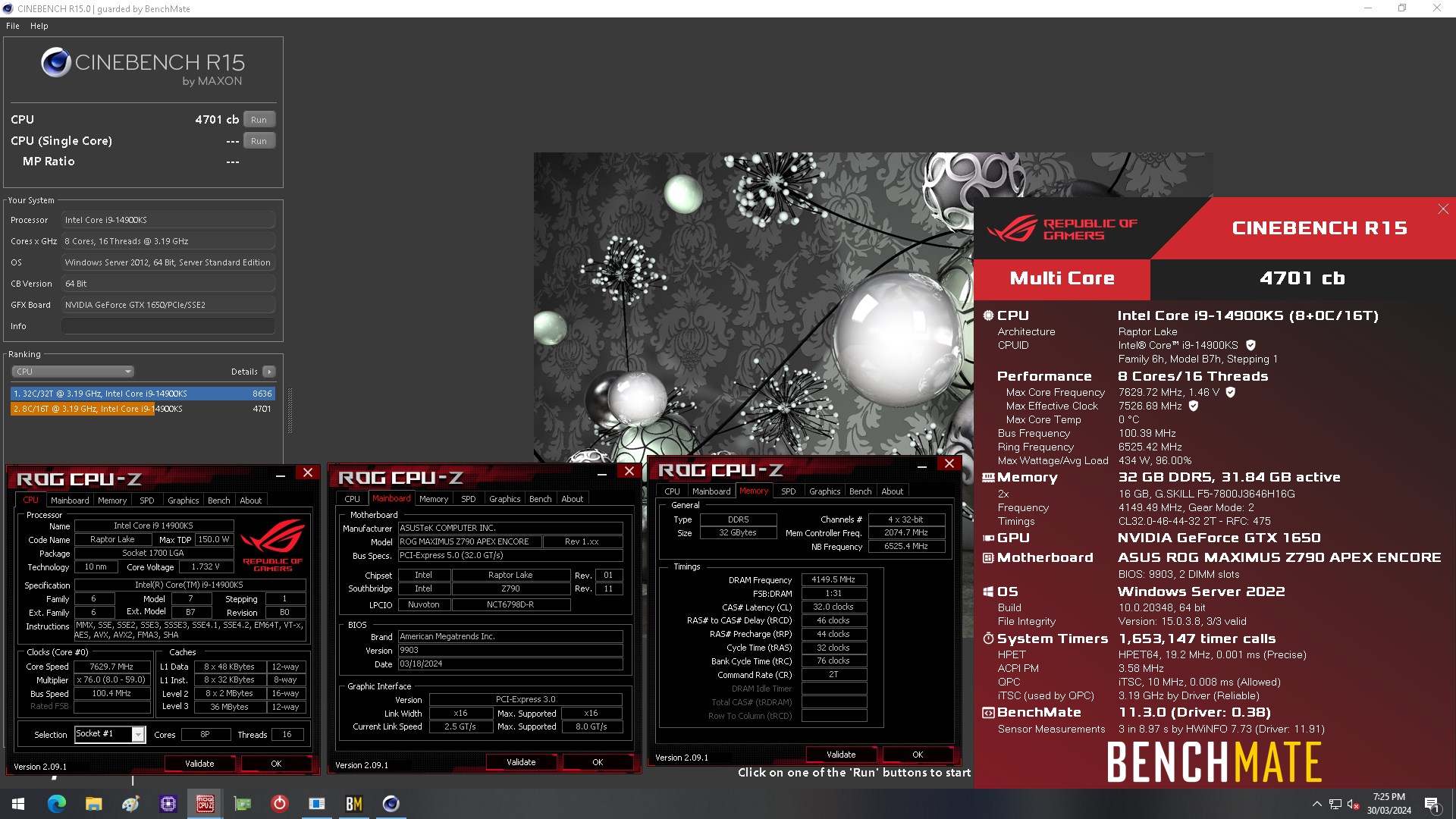Run the CPU Single Core benchmark
The image size is (1456, 819).
pos(259,141)
